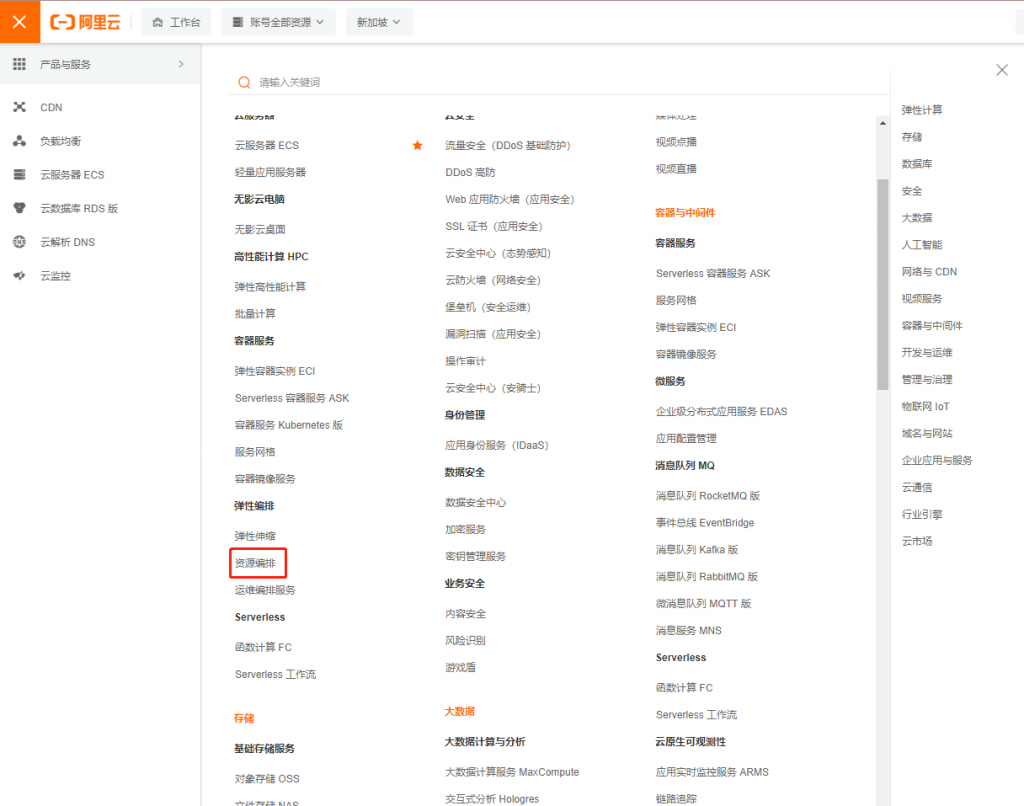This screenshot has height=806, width=1024.
Task: Click the Alibaba Cloud logo
Action: (x=86, y=22)
